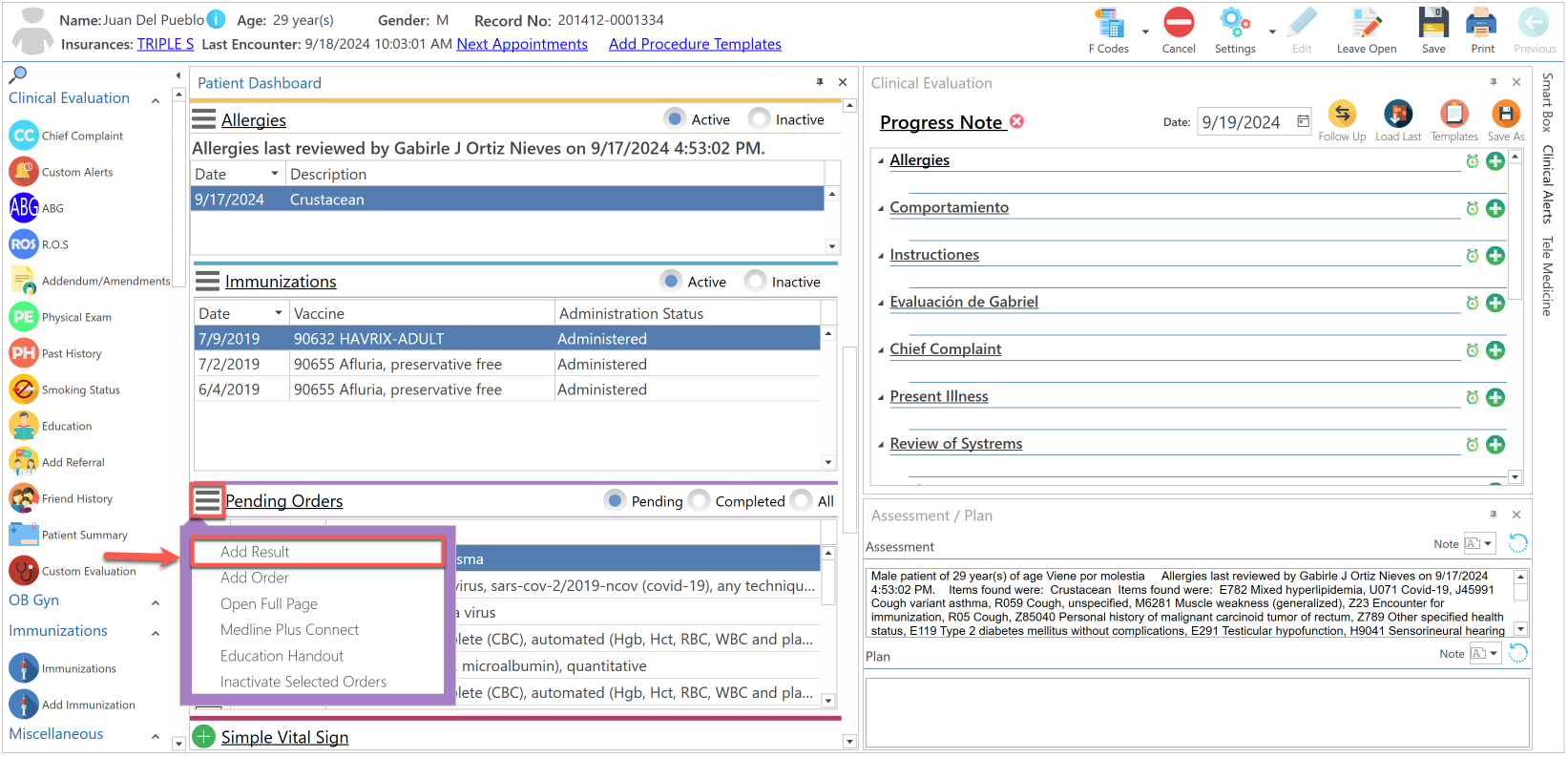Image resolution: width=1568 pixels, height=758 pixels.
Task: Select Inactive radio in Allergies section
Action: tap(759, 118)
